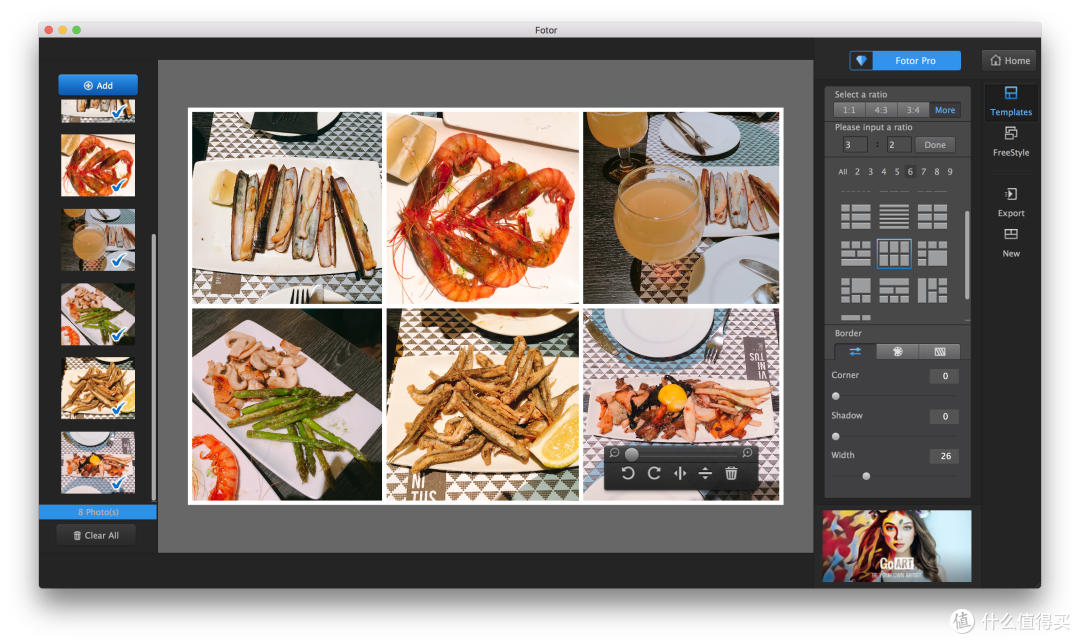Click red prawns photo in collage
This screenshot has height=644, width=1080.
[x=483, y=207]
